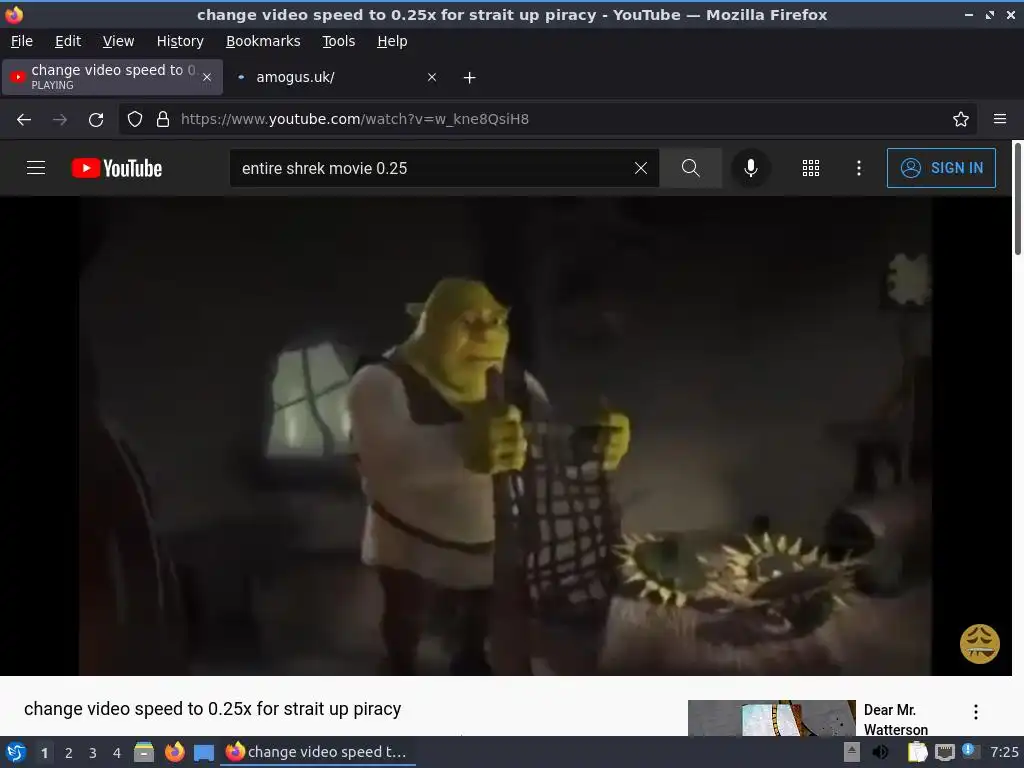The width and height of the screenshot is (1024, 768).
Task: Open the clipboard tray icon
Action: click(918, 752)
